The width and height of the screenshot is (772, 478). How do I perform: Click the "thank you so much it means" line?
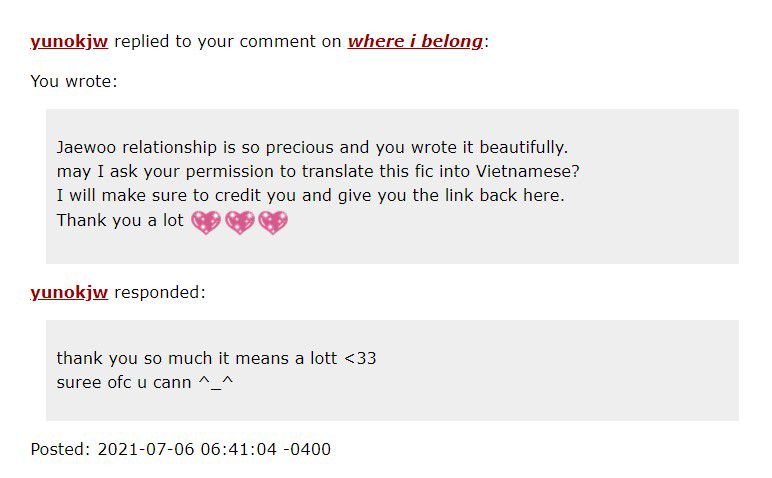pos(216,358)
